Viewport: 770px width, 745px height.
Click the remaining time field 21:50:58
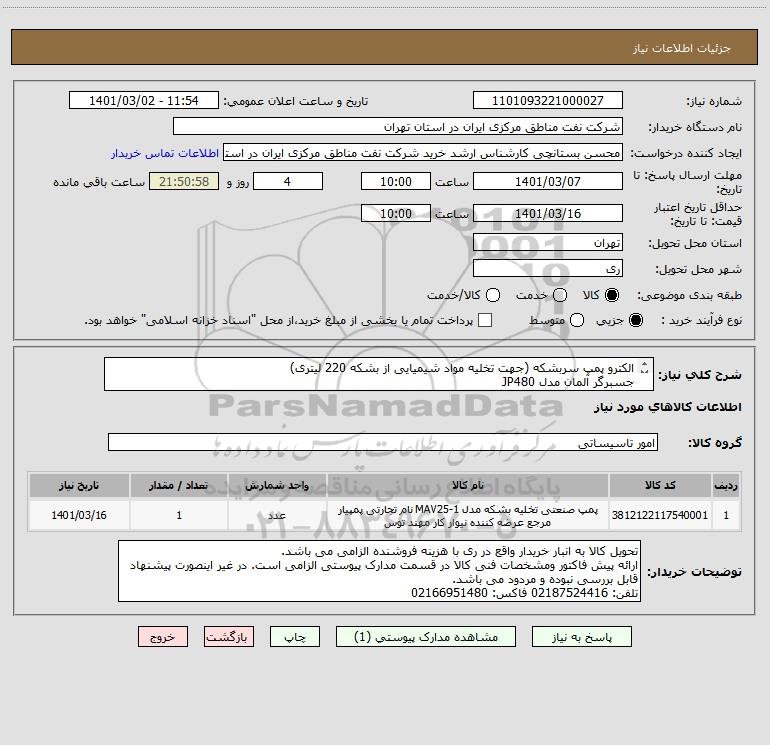(x=184, y=181)
